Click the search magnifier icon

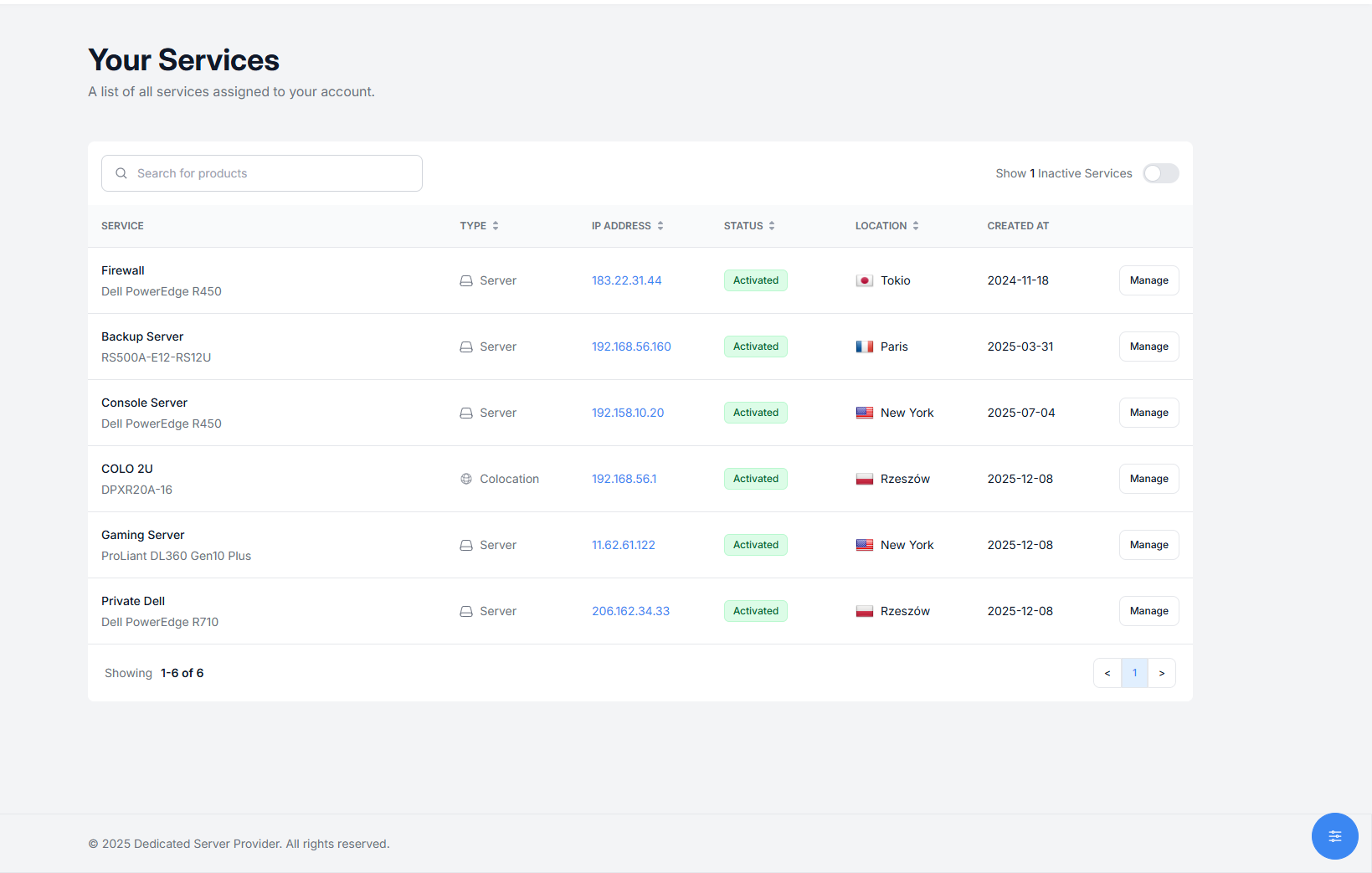(121, 173)
